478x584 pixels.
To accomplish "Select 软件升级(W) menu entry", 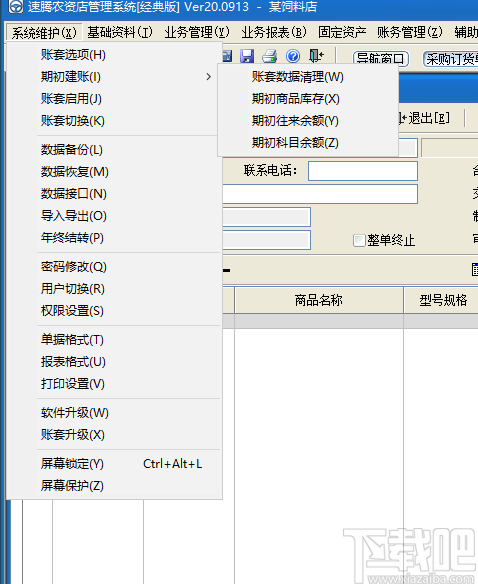I will 114,413.
